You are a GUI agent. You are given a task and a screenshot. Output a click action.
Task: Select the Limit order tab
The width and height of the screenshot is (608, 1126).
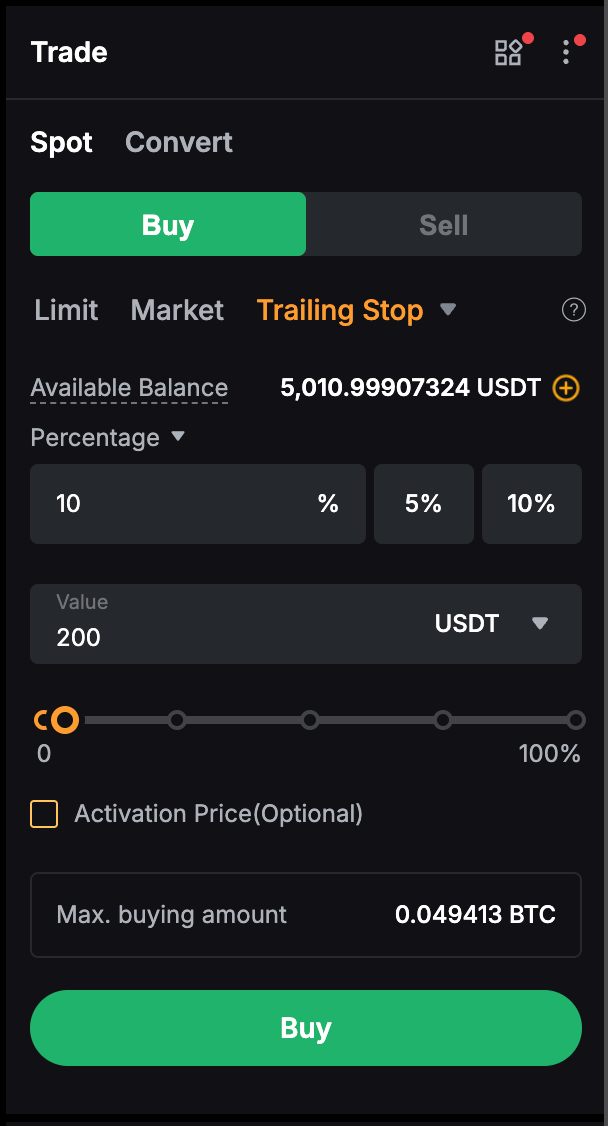(66, 310)
